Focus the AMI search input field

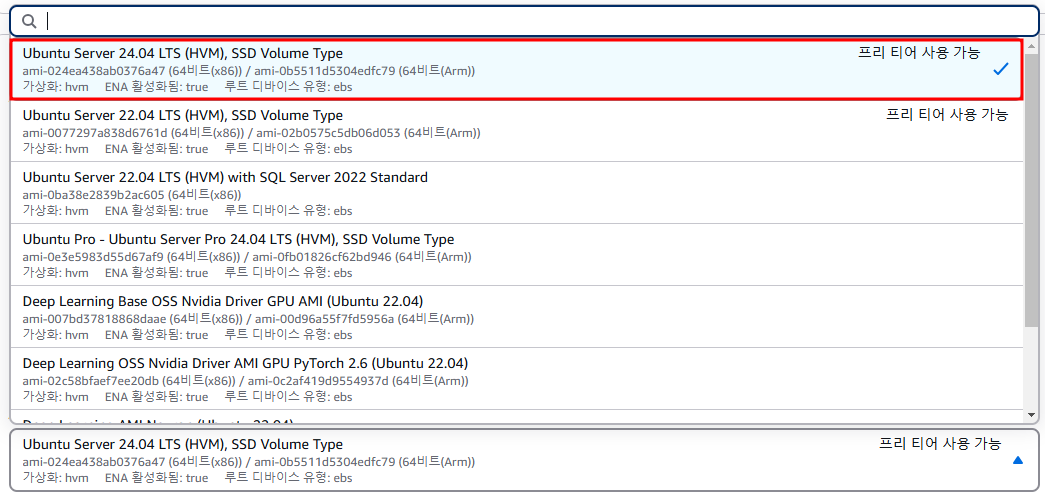(523, 21)
